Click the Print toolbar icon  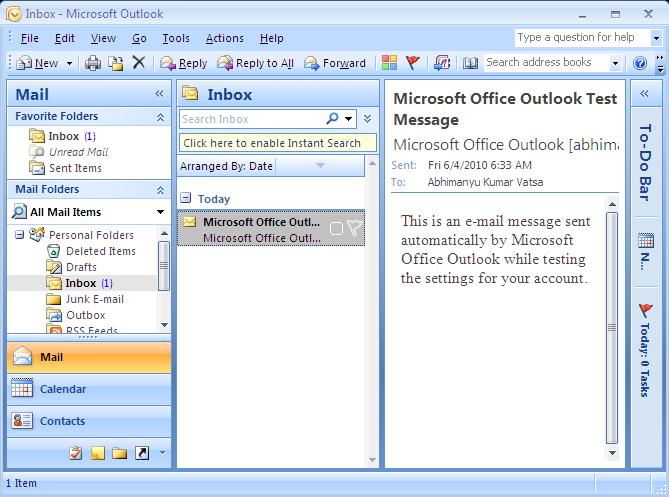[93, 63]
